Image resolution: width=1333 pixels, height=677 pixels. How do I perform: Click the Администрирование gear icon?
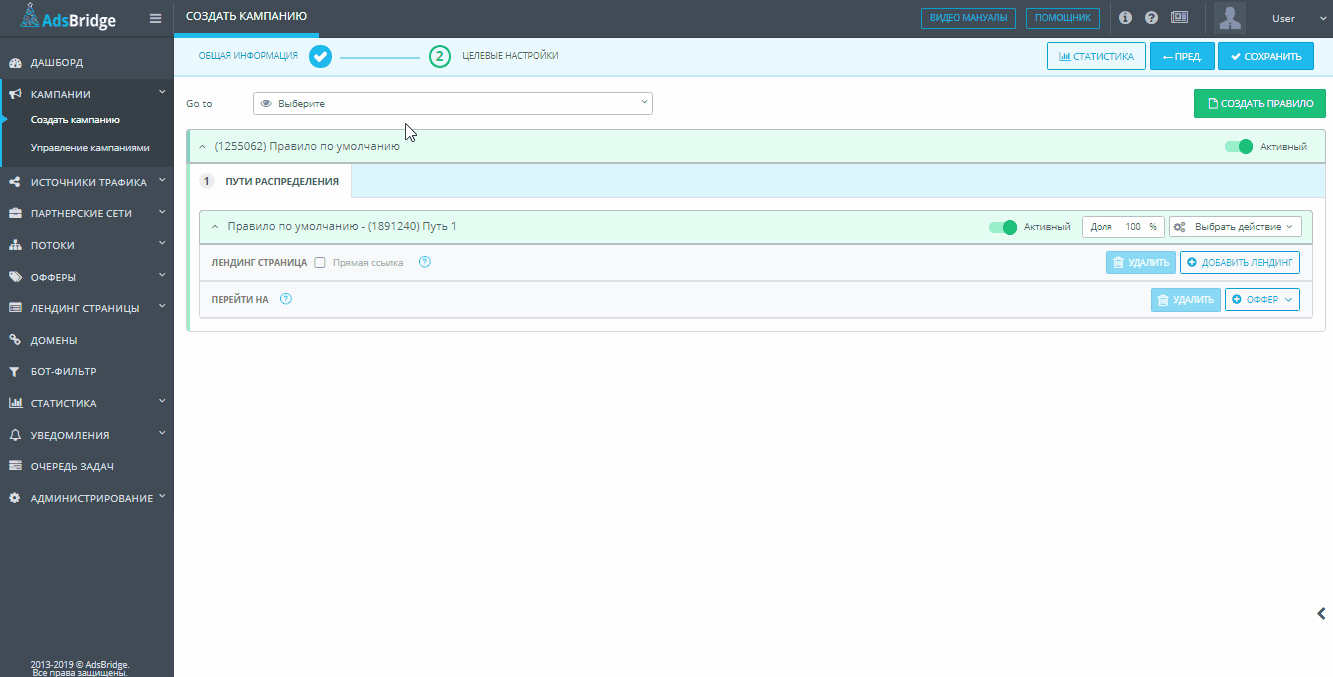(15, 498)
